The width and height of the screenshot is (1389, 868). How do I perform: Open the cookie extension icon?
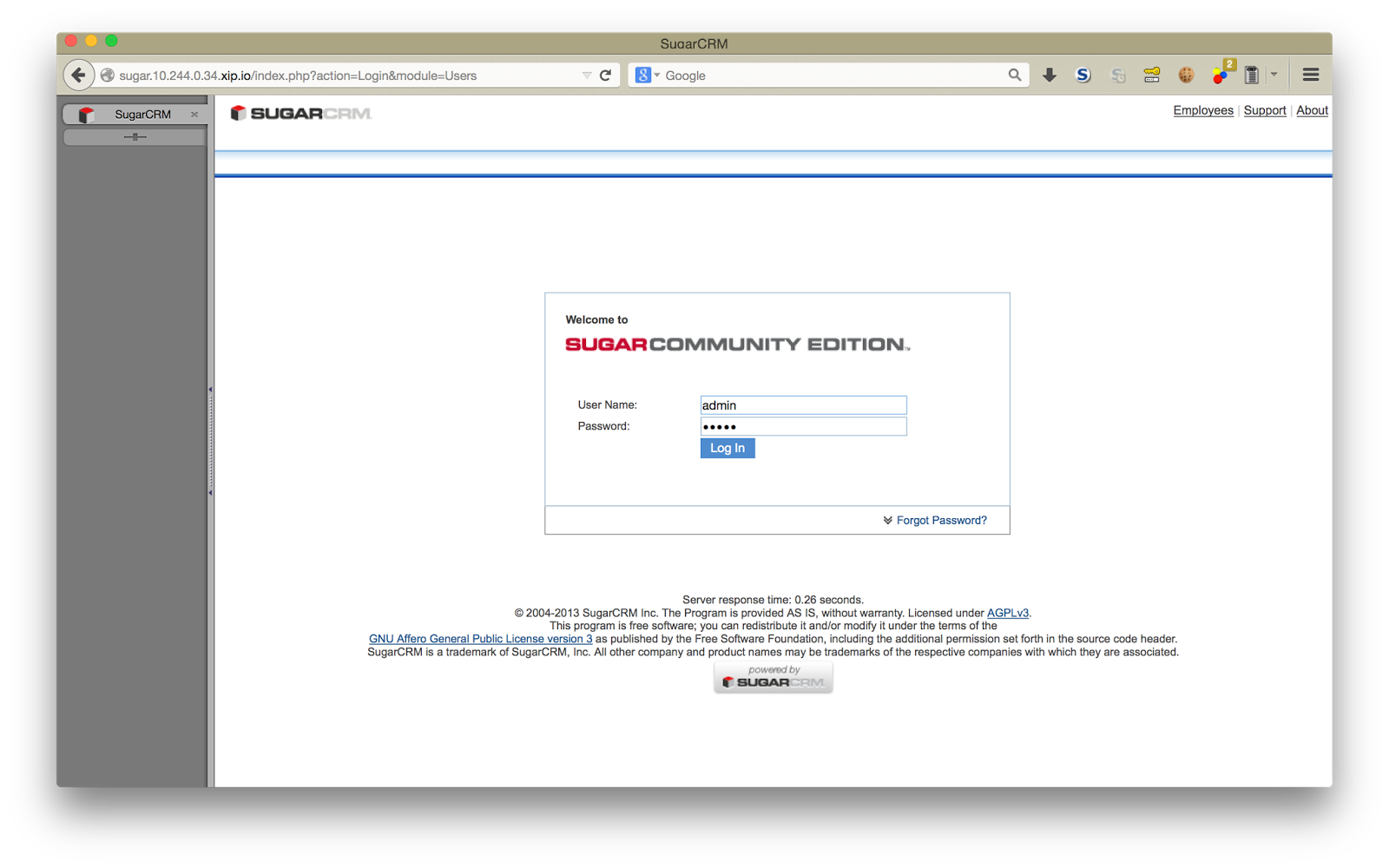click(1186, 76)
